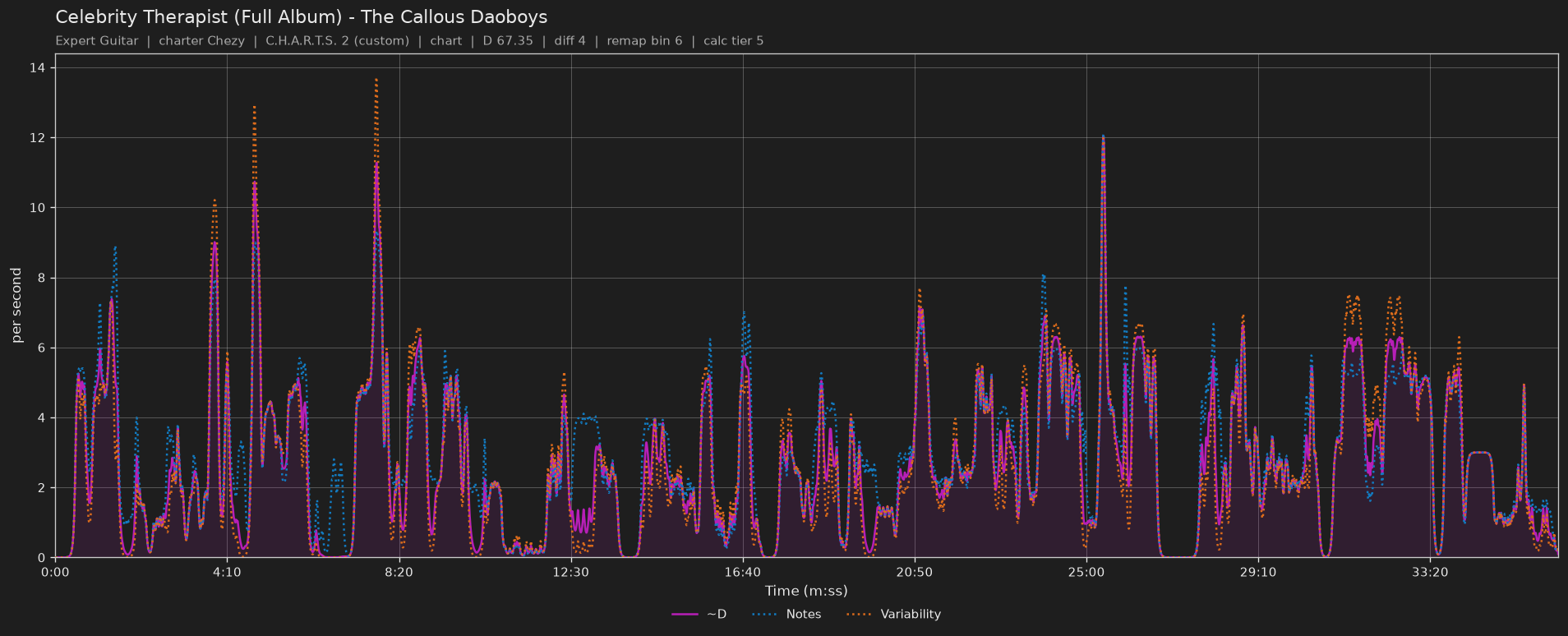This screenshot has width=1568, height=636.
Task: Click the "4" y-axis tick label
Action: click(x=42, y=418)
